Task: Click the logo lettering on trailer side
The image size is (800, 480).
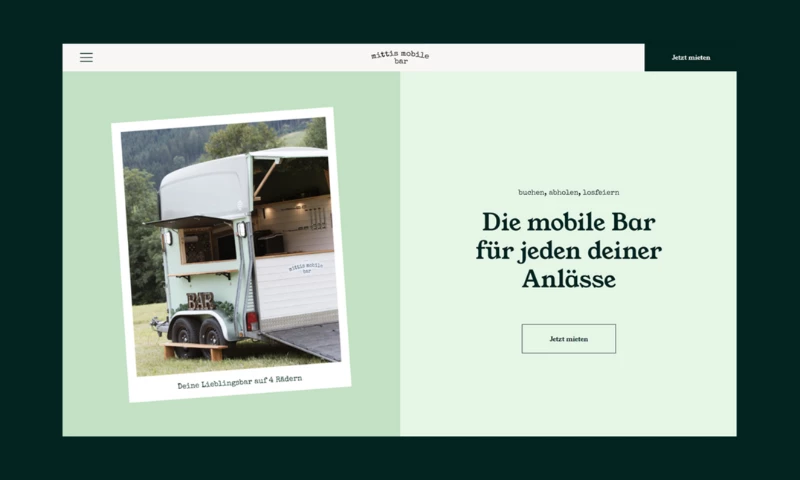Action: (304, 267)
